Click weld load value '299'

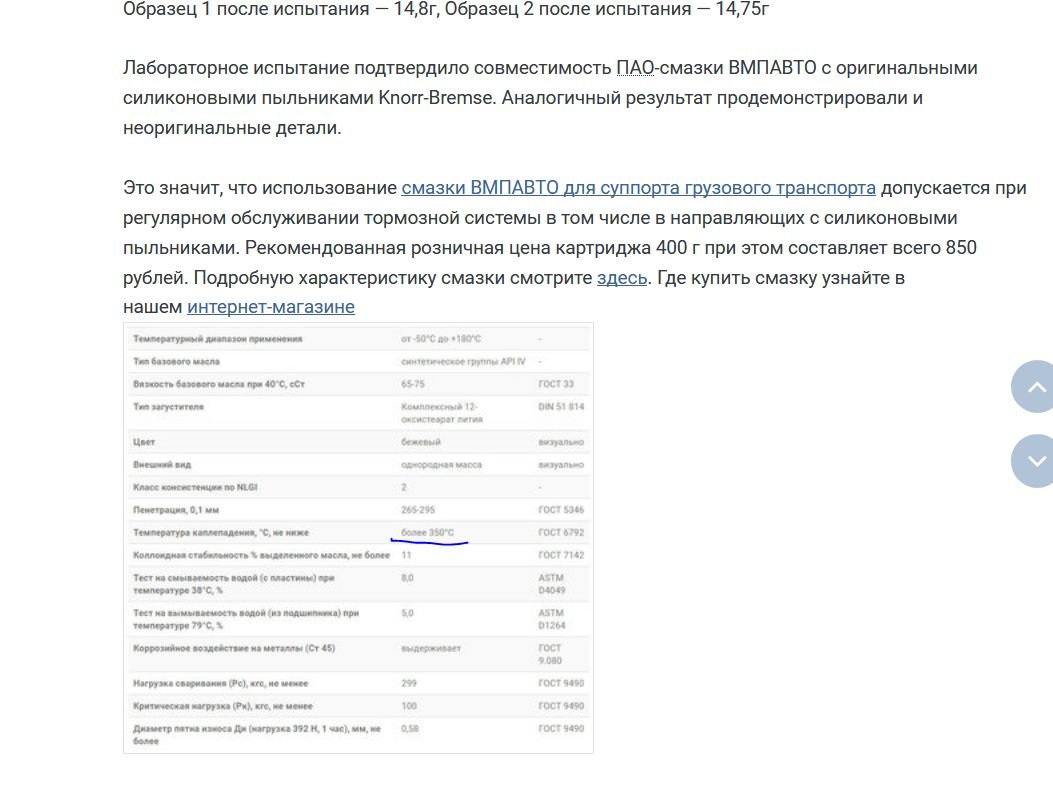409,684
